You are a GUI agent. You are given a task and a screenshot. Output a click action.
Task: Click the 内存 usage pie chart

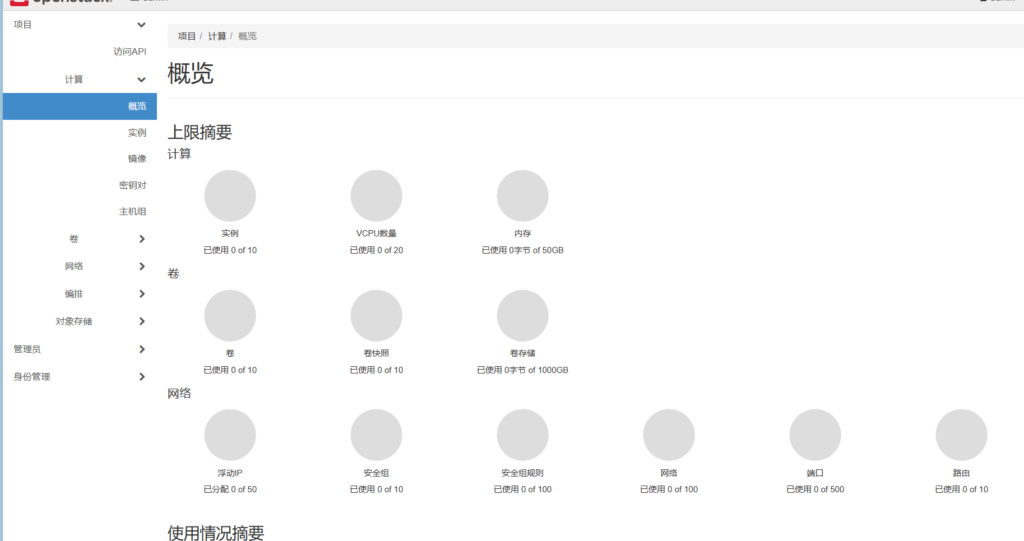[522, 196]
